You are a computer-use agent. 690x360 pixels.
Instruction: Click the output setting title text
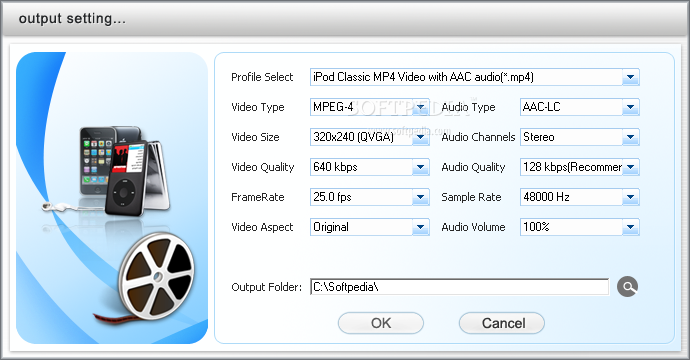(72, 18)
